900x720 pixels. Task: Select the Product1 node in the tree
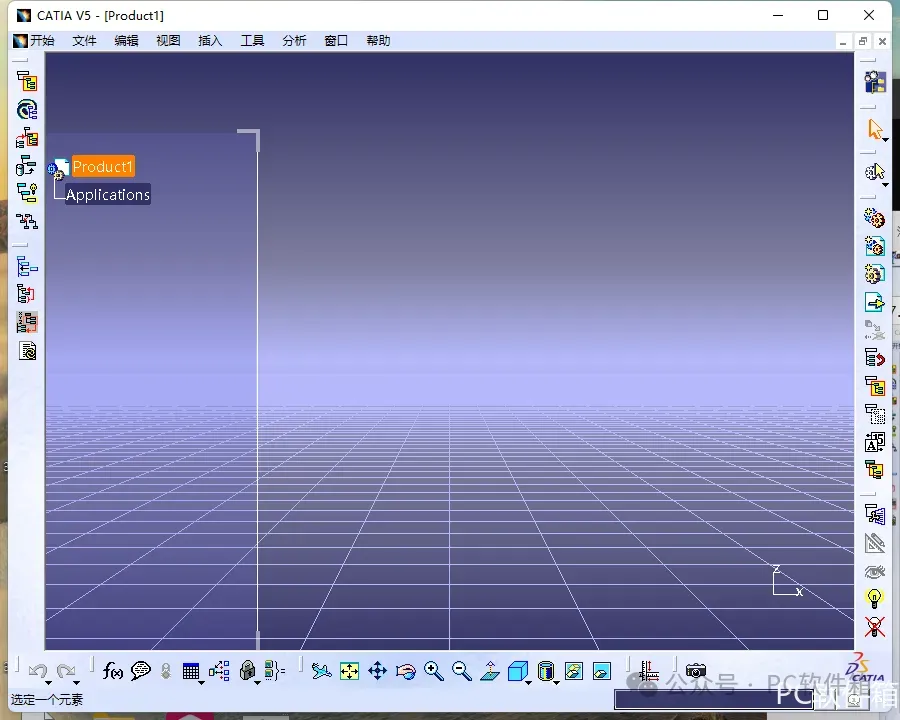point(103,167)
